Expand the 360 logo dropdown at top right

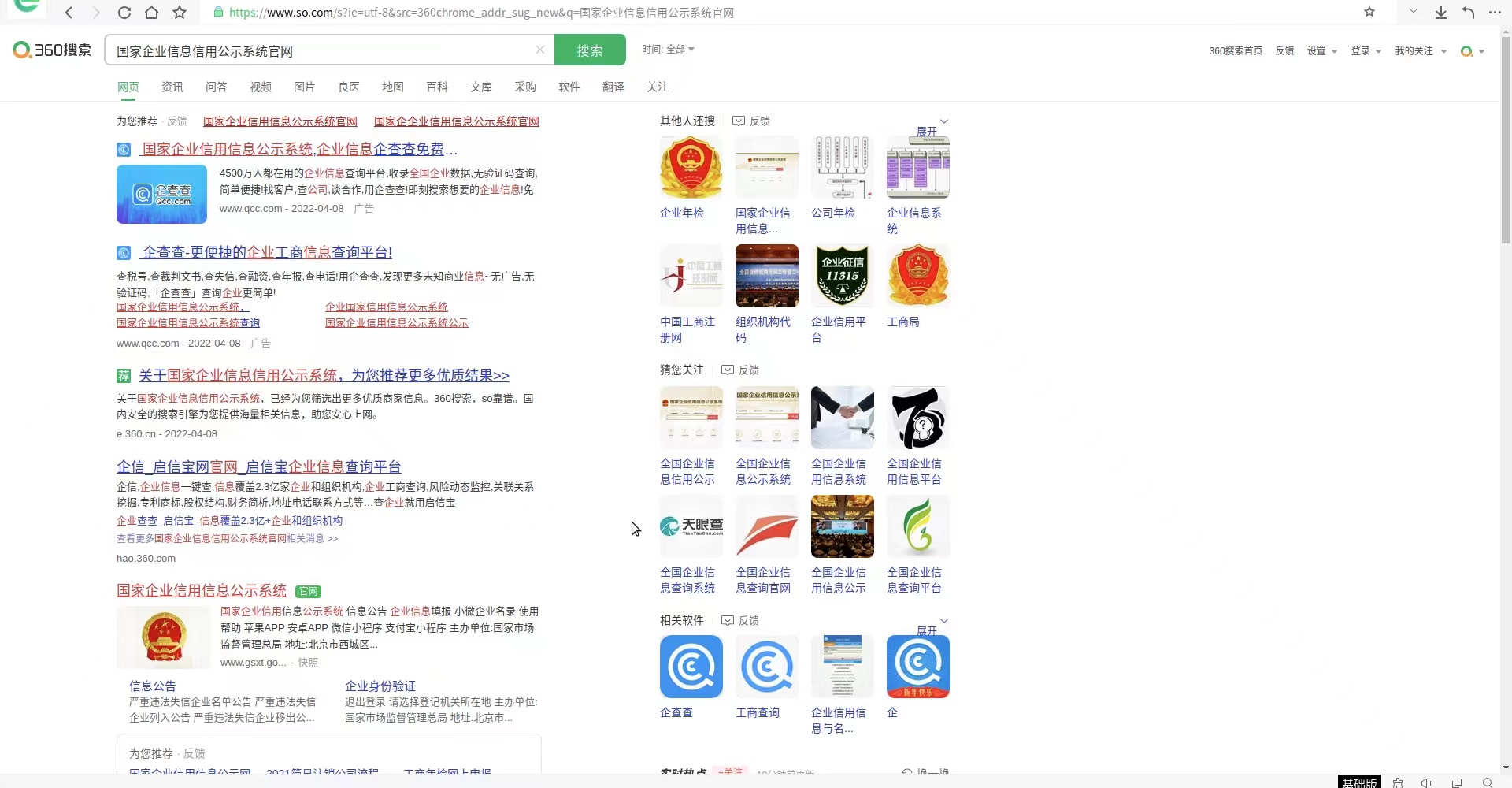[1473, 51]
